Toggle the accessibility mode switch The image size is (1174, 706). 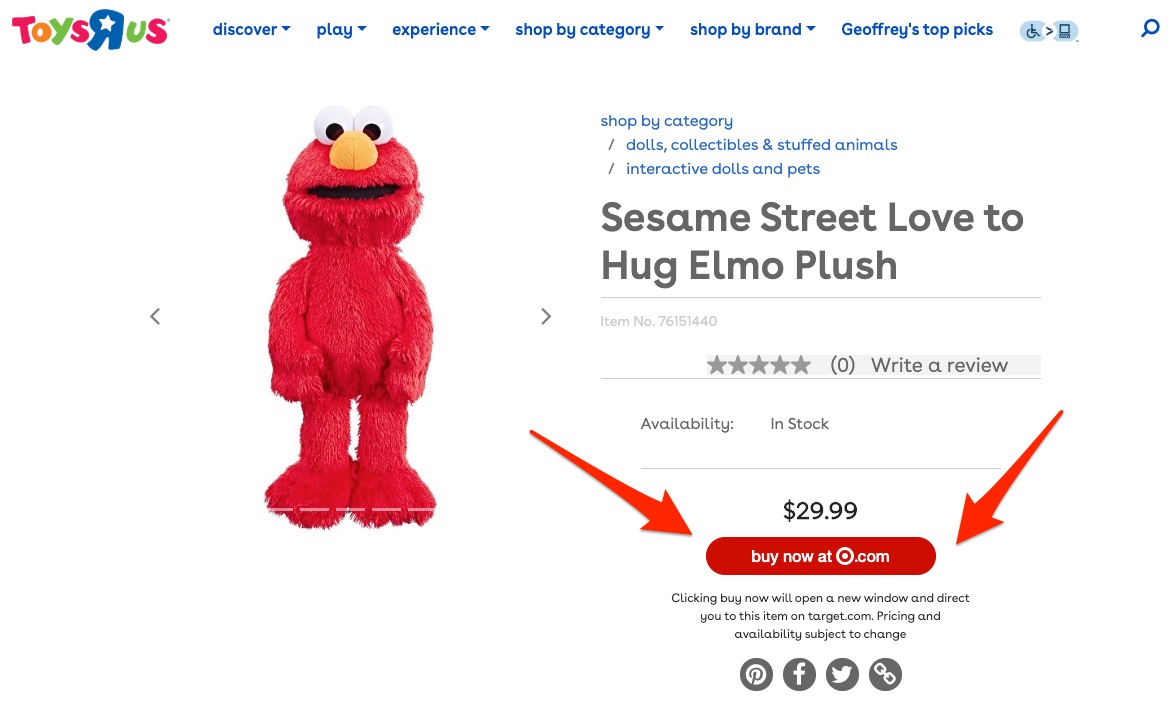[1049, 31]
